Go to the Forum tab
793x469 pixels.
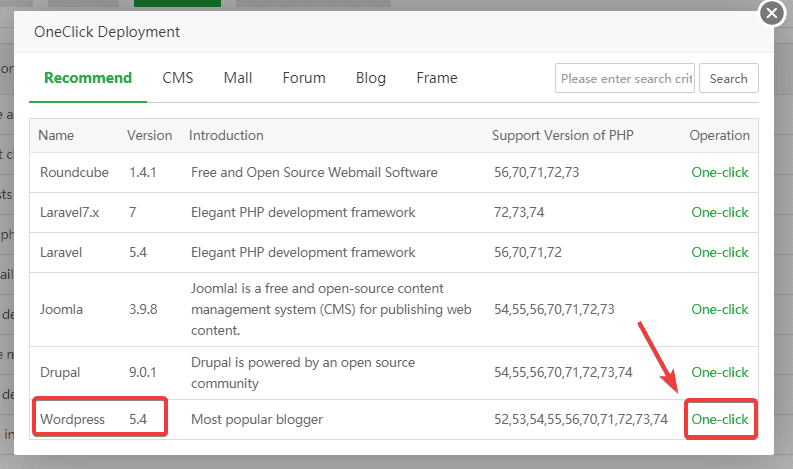click(x=304, y=78)
